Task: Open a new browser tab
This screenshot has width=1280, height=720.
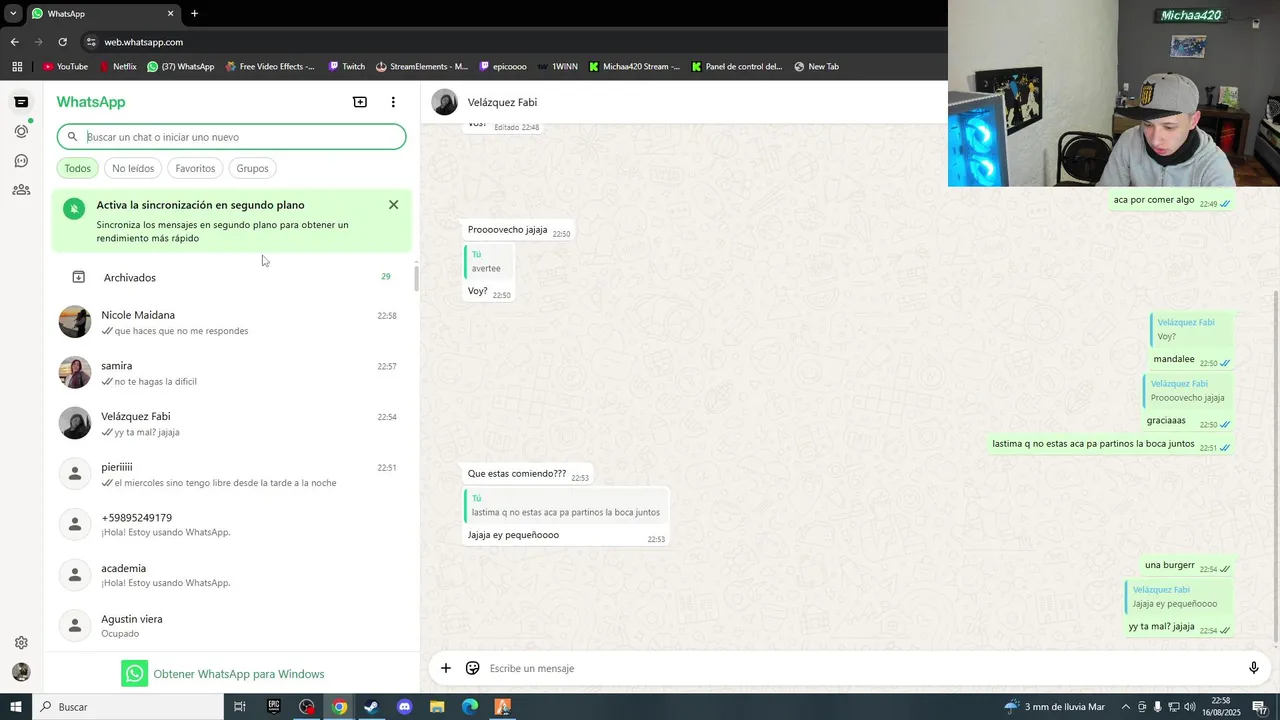Action: point(194,14)
